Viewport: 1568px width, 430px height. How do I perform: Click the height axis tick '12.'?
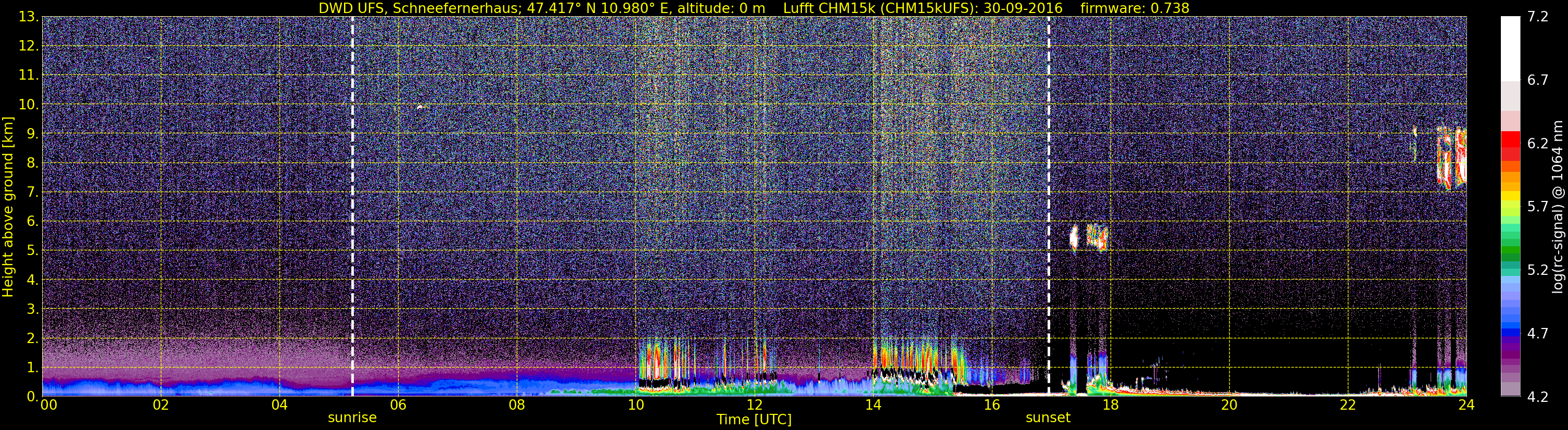(x=28, y=46)
